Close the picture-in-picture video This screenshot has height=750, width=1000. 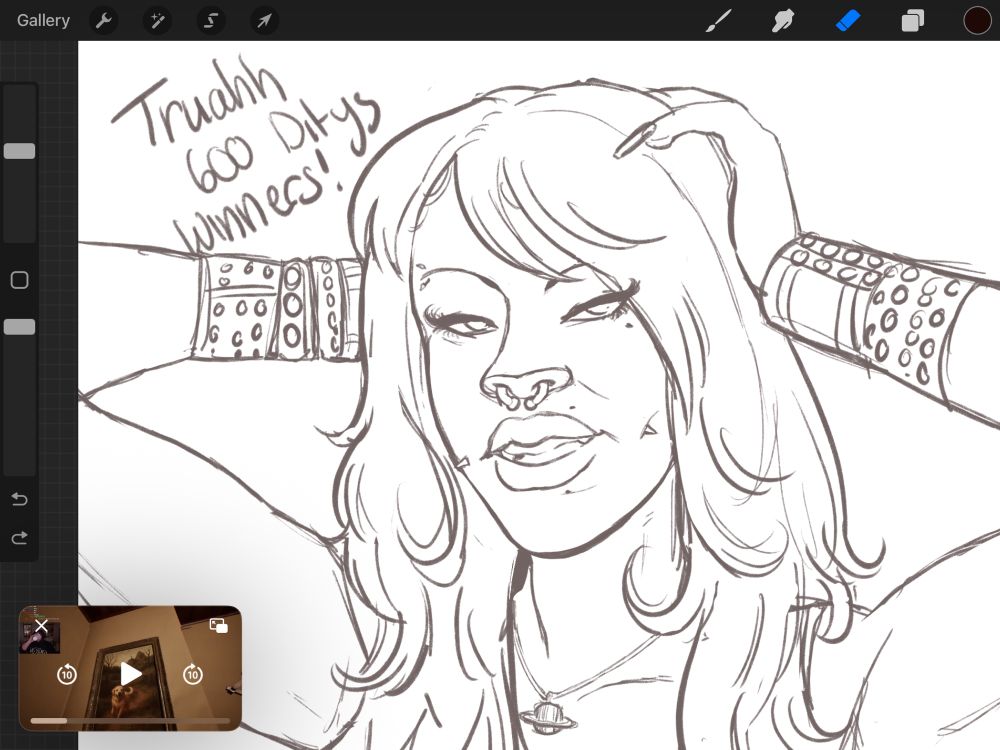tap(41, 626)
